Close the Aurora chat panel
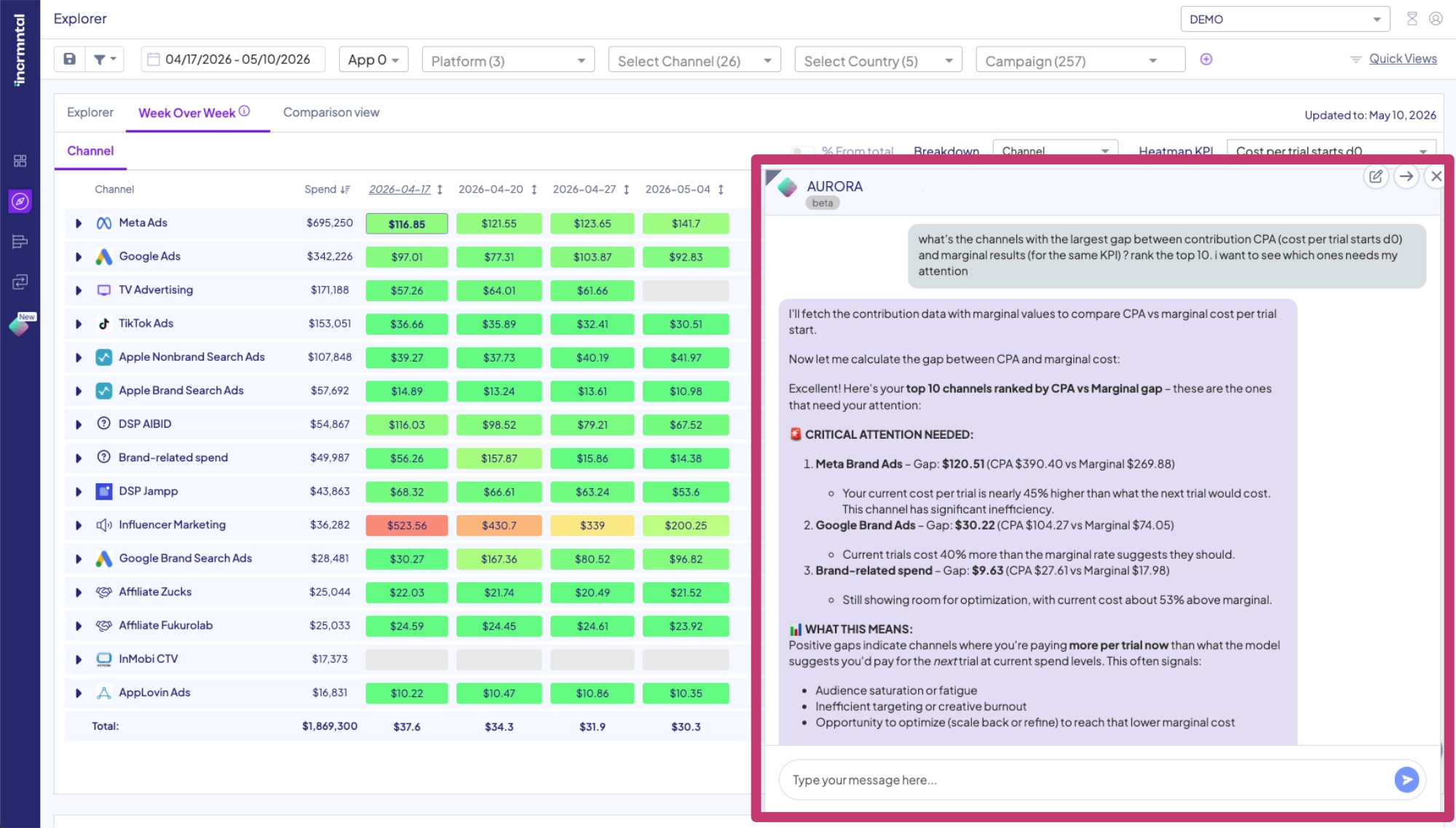Screen dimensions: 1456x828 coord(1436,176)
